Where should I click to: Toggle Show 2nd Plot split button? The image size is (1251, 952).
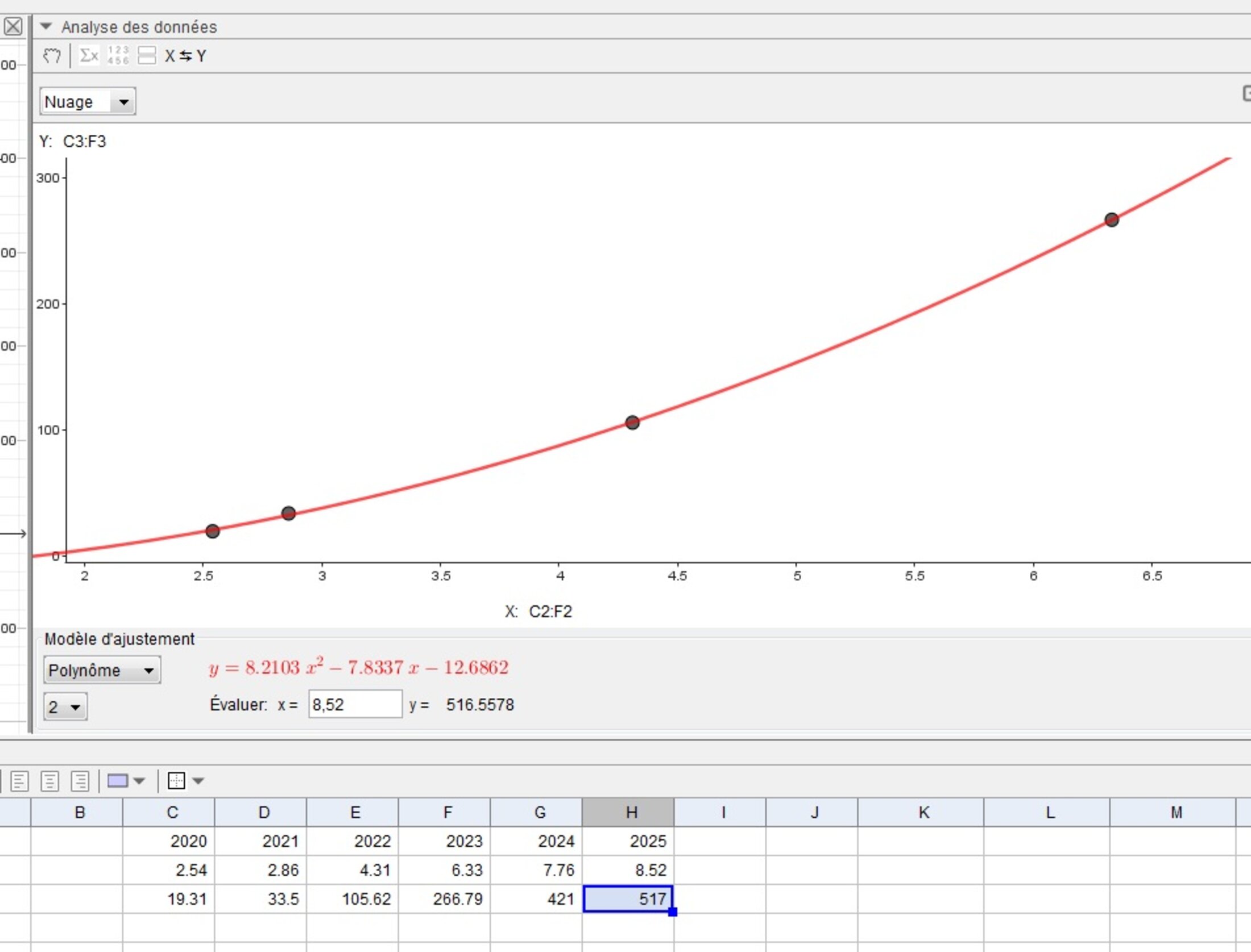click(147, 56)
